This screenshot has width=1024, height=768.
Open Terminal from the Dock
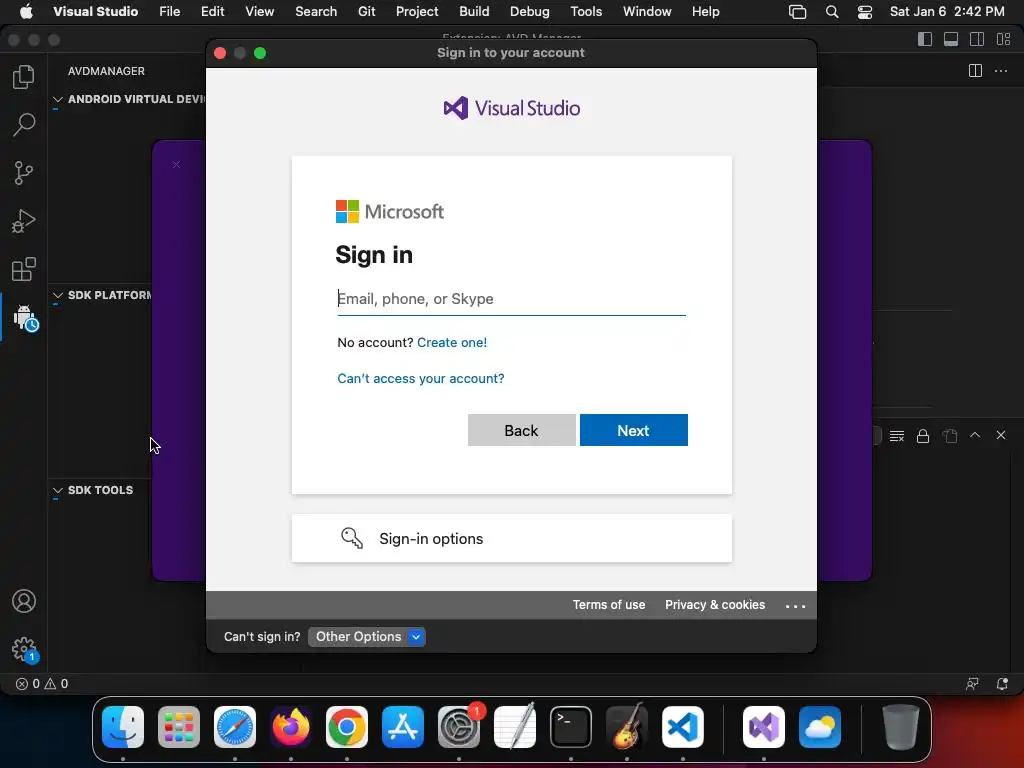point(571,727)
